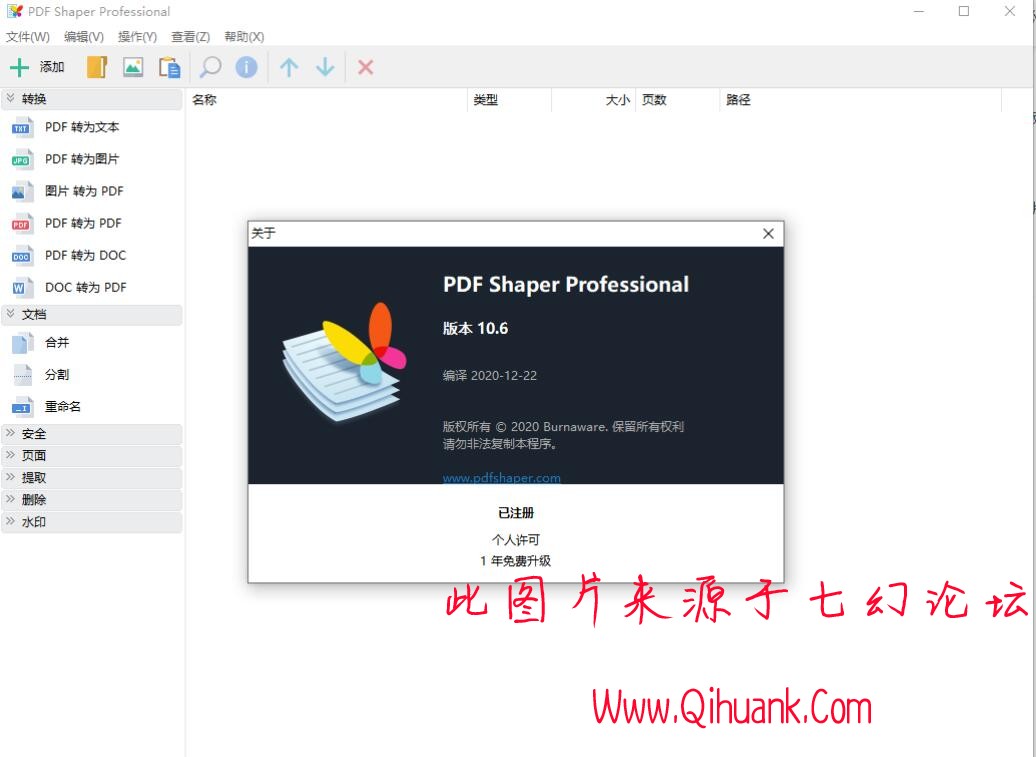Sort by the 页数 column header
The width and height of the screenshot is (1036, 757).
click(677, 100)
